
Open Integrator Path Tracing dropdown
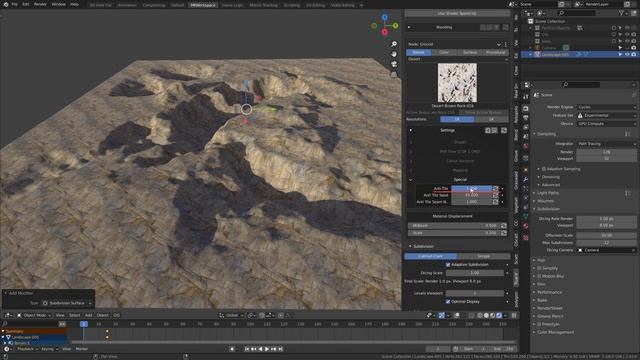[607, 144]
